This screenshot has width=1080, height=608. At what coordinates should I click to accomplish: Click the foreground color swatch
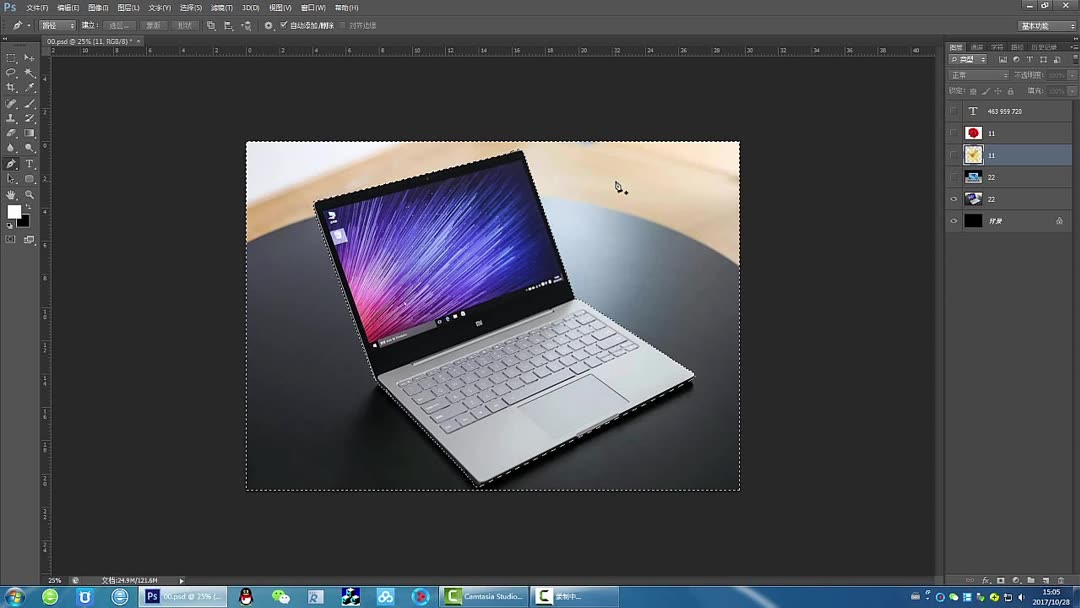pos(13,211)
